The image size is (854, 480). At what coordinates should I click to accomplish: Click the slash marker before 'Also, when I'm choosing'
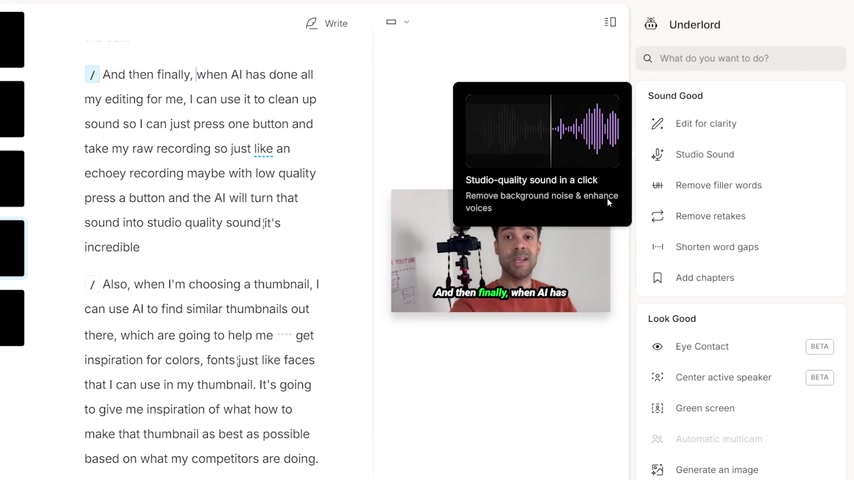point(92,284)
